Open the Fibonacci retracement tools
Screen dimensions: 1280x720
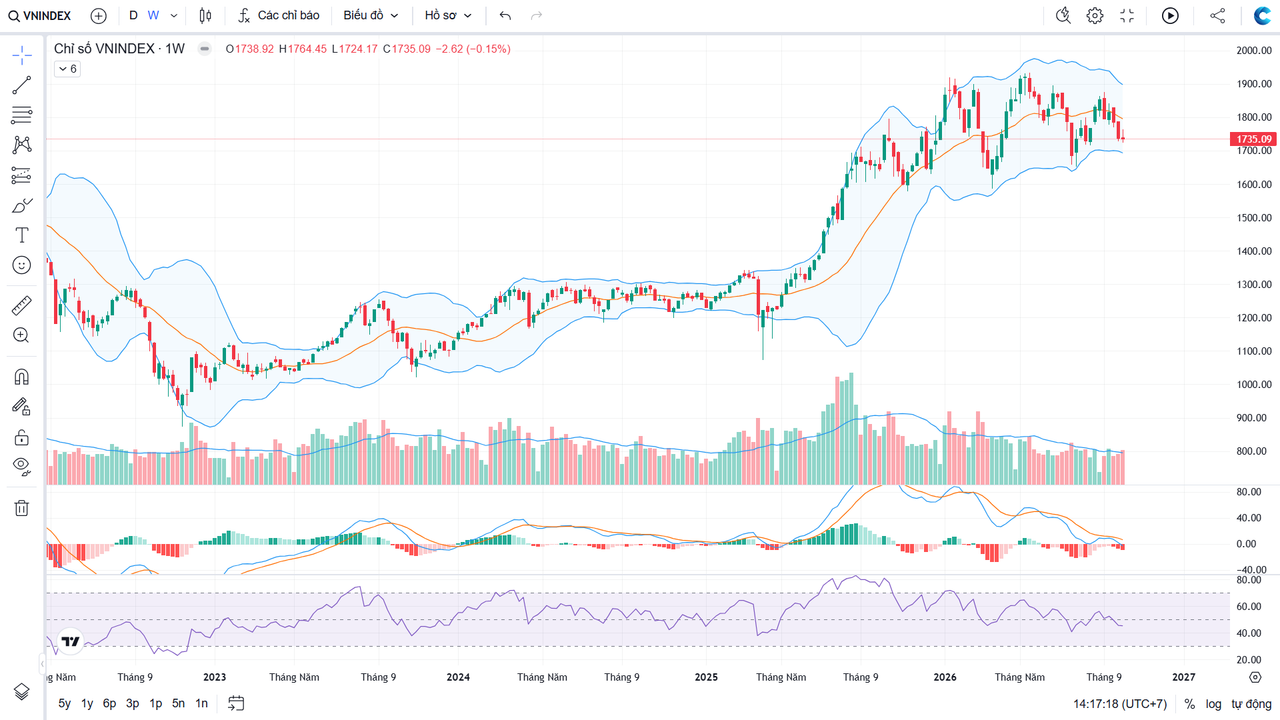click(x=22, y=115)
